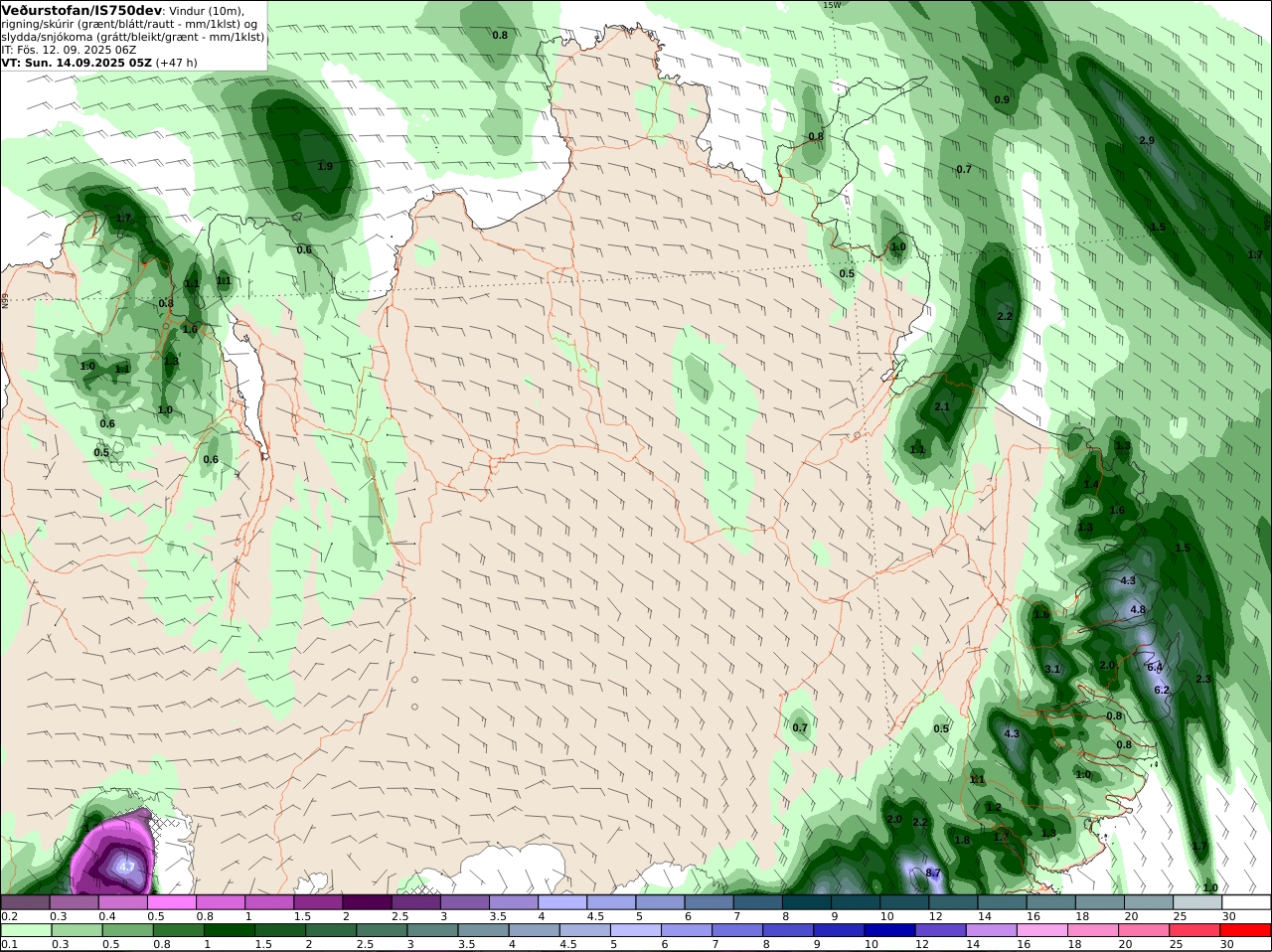
Task: Click the 6.2 precipitation value on the map
Action: click(1162, 690)
